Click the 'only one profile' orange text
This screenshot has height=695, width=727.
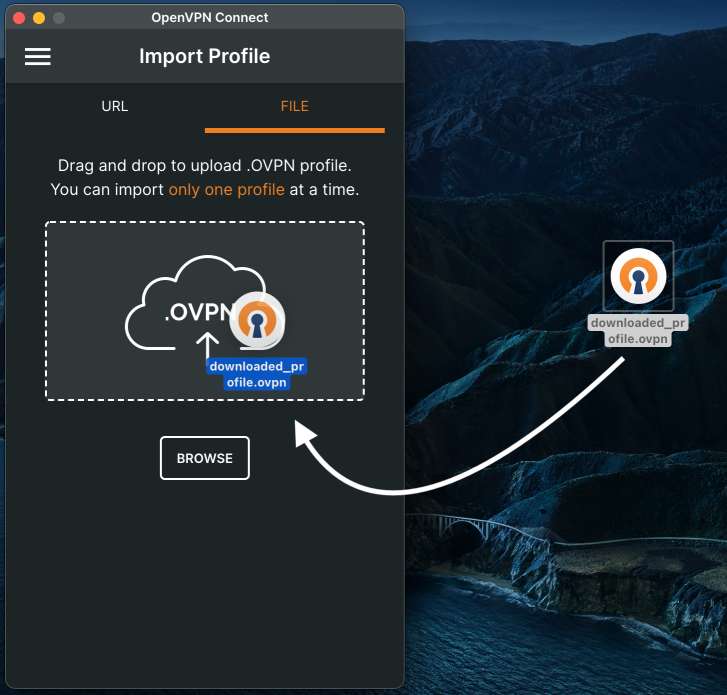(x=226, y=190)
